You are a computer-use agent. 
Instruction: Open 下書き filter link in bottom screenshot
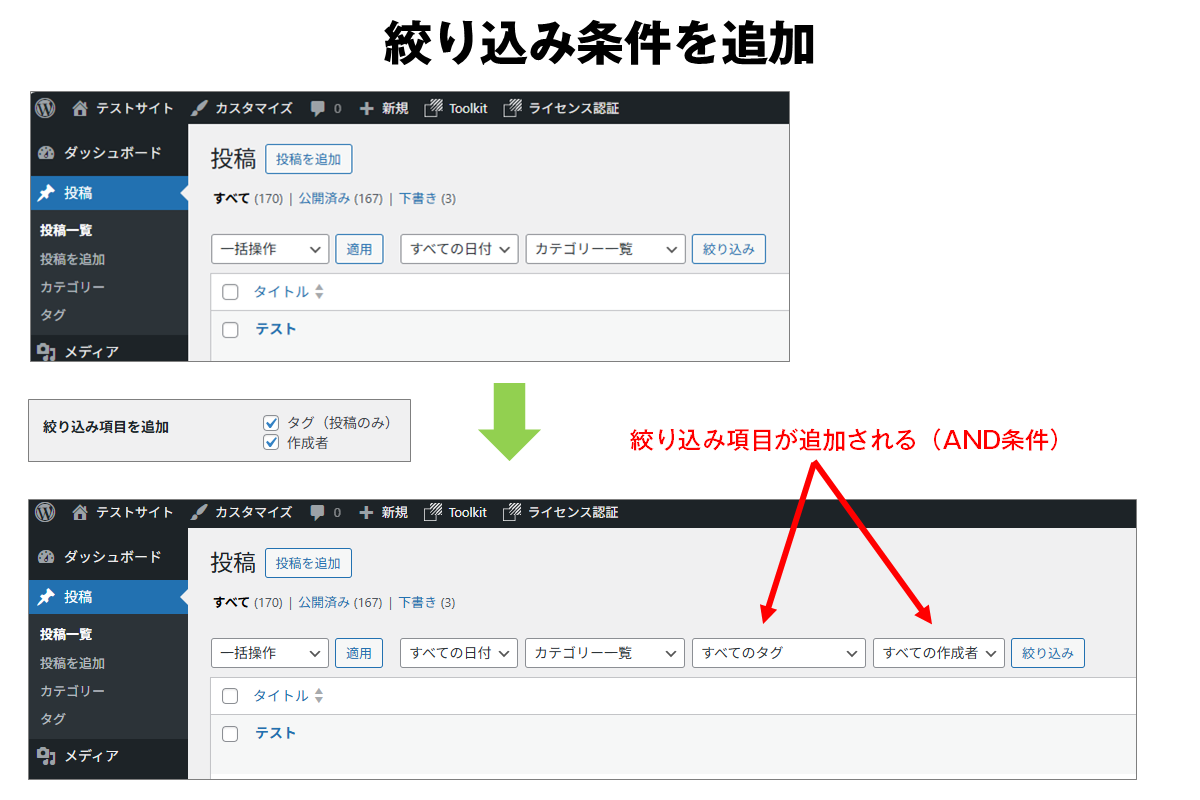418,602
